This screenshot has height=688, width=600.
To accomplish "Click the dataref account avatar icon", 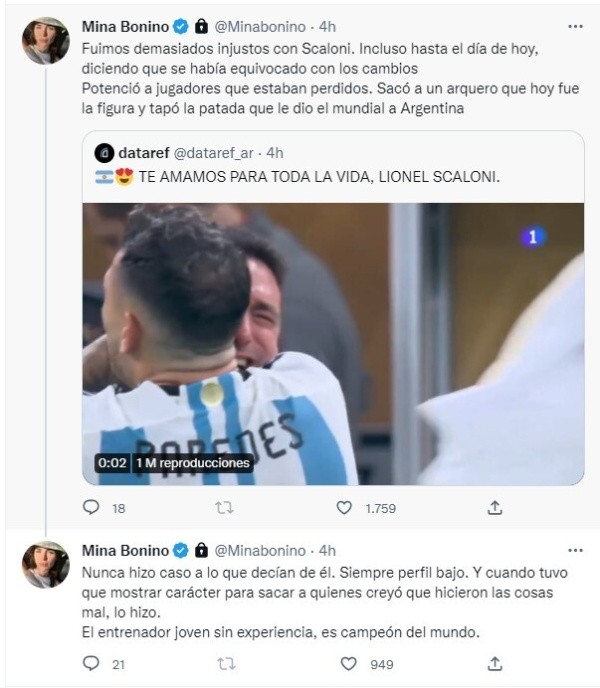I will (104, 153).
